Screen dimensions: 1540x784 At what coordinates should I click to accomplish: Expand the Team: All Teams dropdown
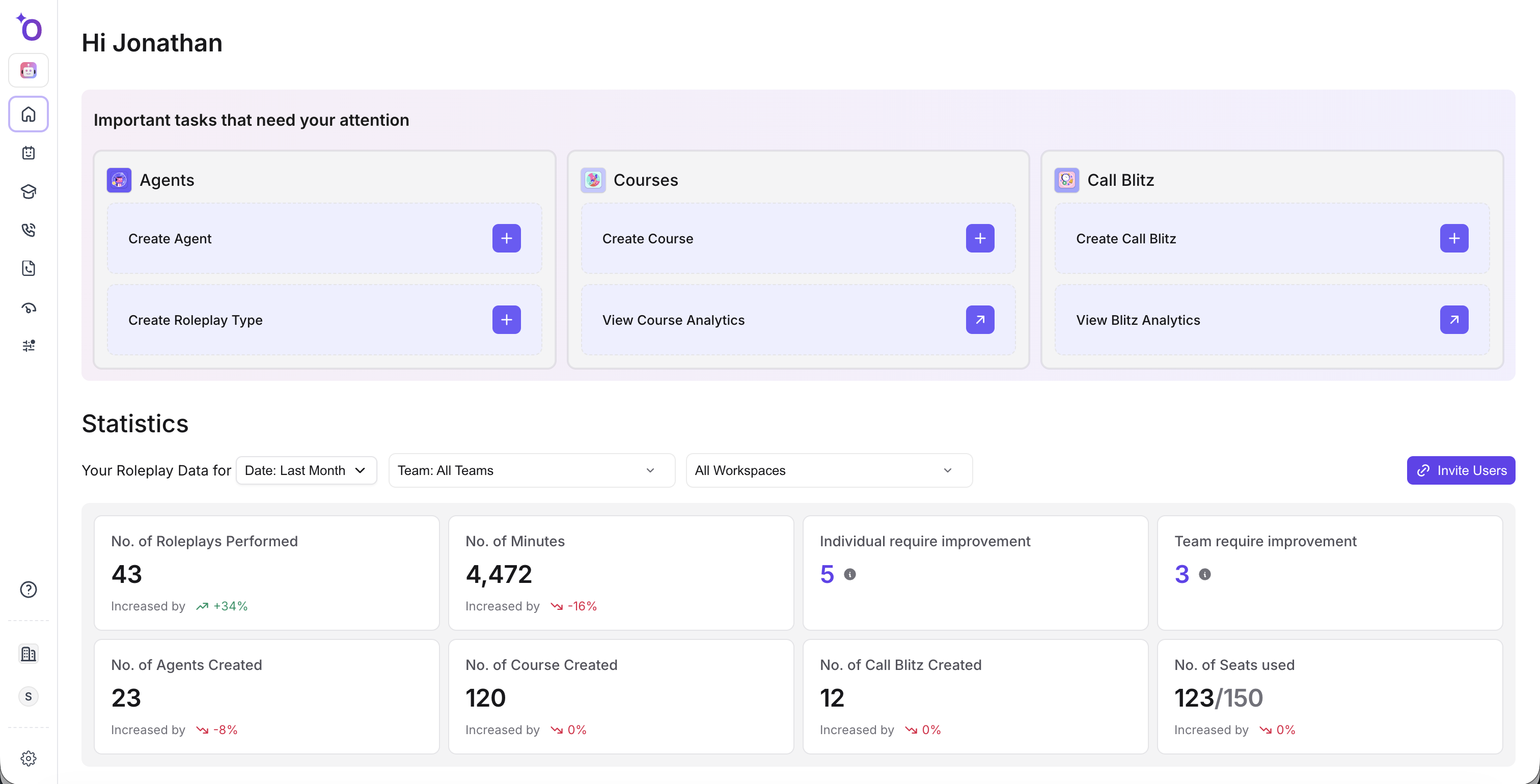532,470
